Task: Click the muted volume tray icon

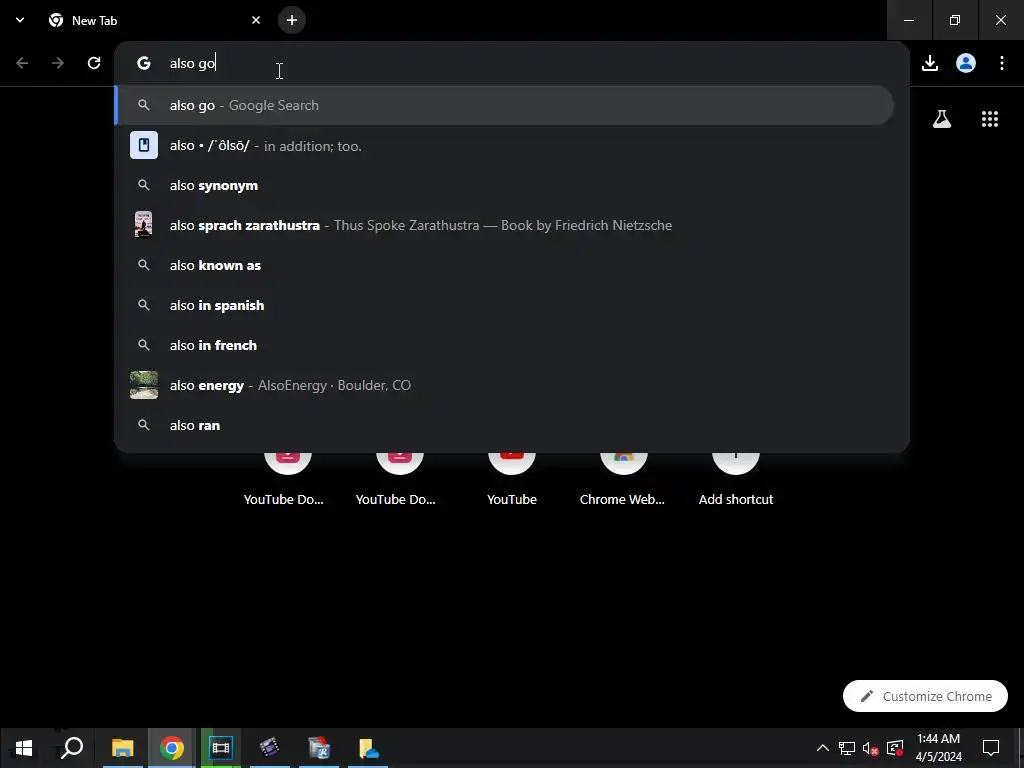Action: [871, 748]
